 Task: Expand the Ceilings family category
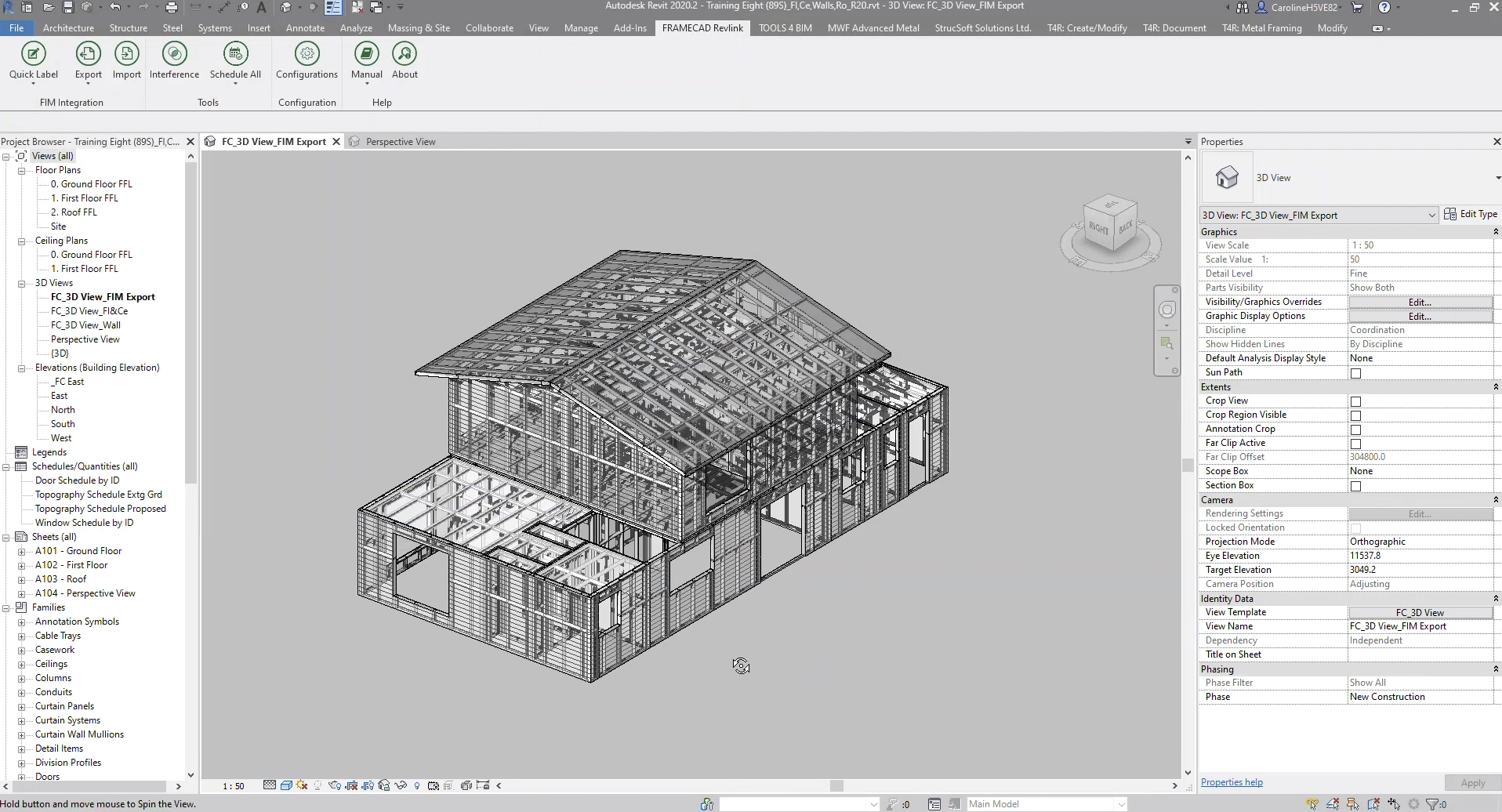click(22, 664)
